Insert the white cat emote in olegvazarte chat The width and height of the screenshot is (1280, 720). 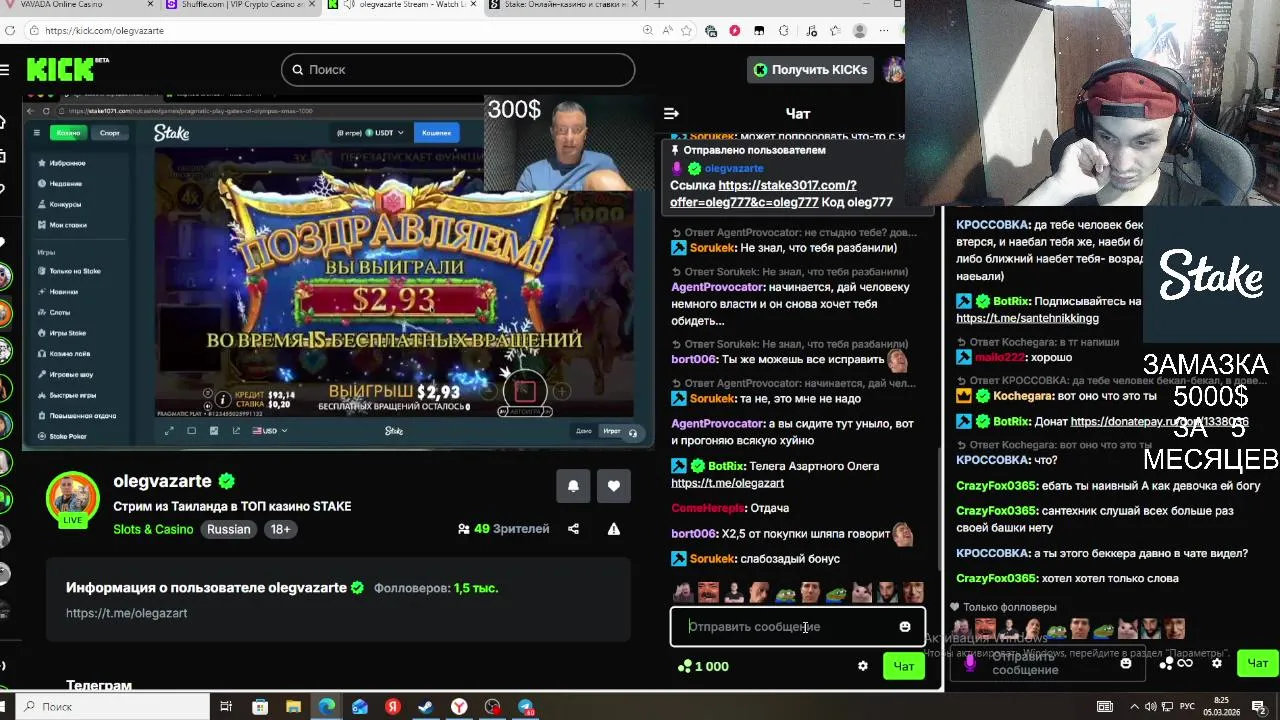pyautogui.click(x=862, y=594)
